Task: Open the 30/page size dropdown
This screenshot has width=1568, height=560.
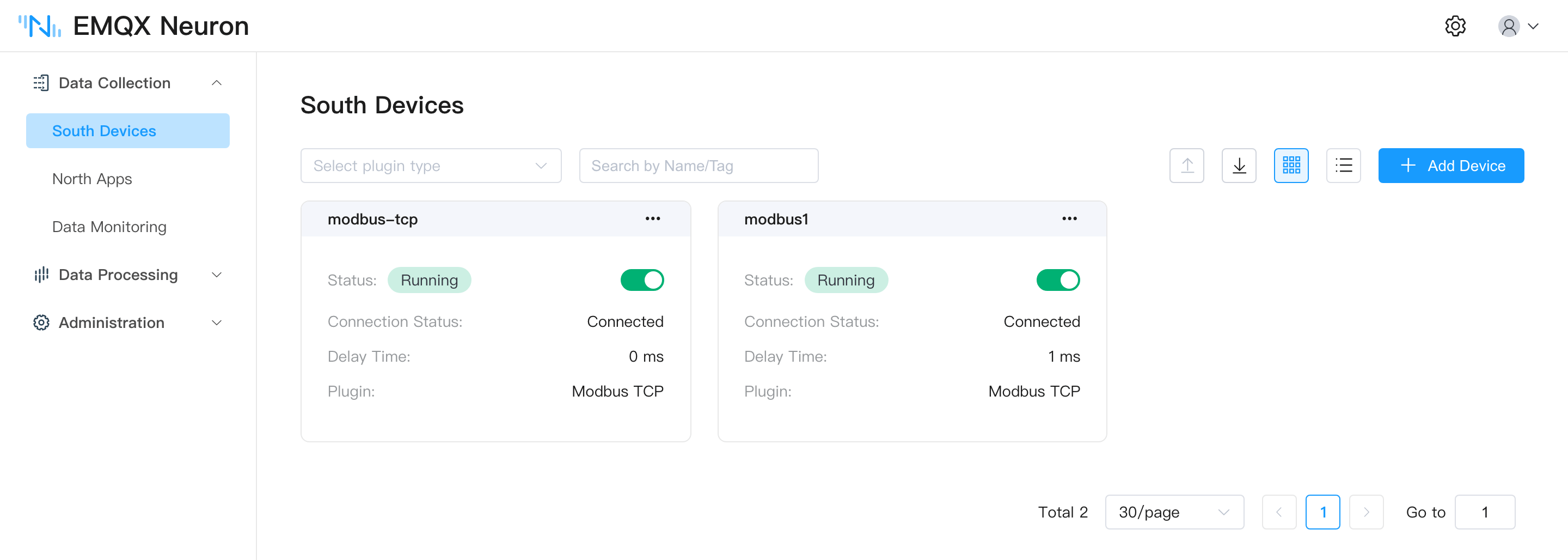Action: [1175, 513]
